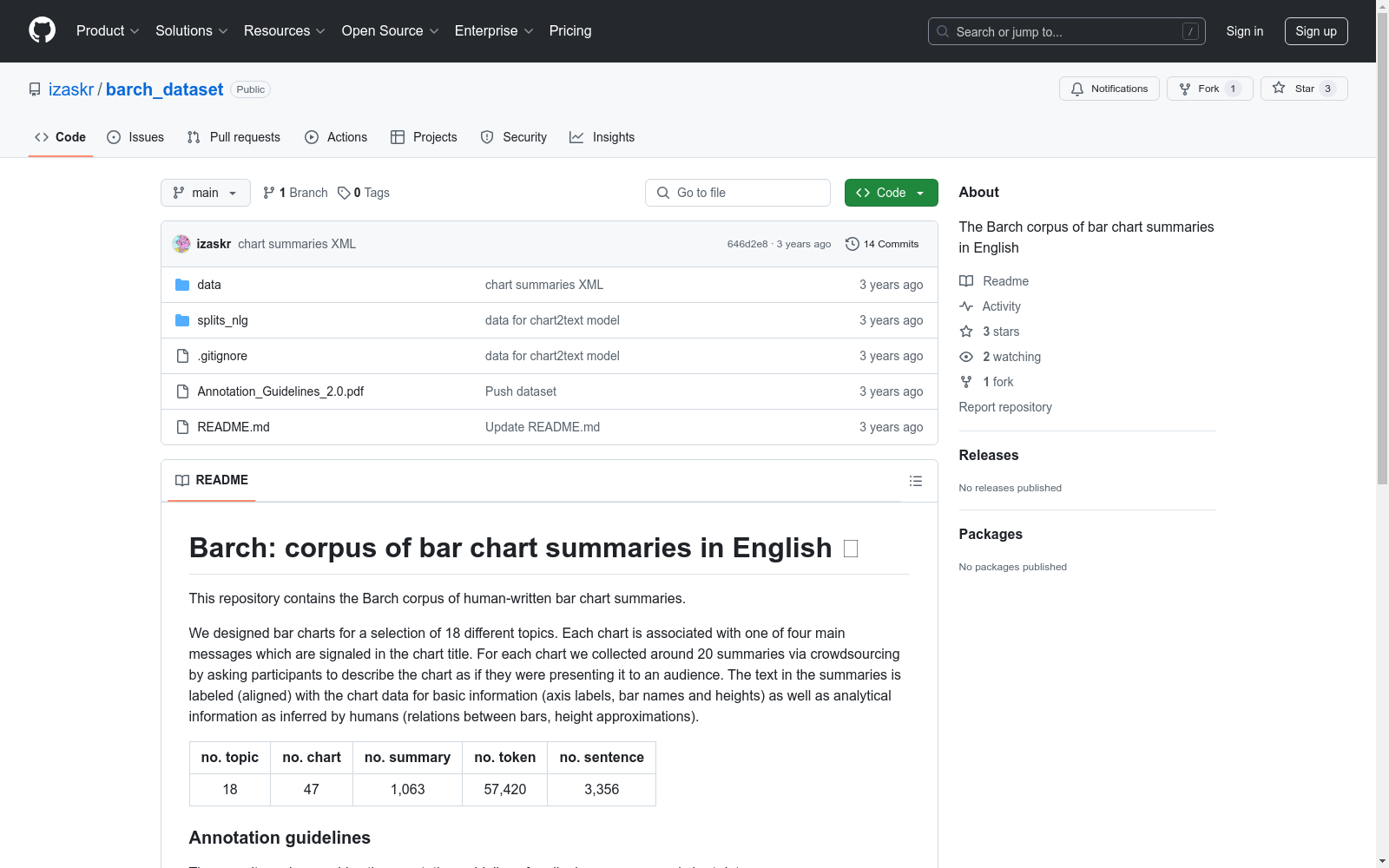Click the branch icon beside 1 Branch

click(x=269, y=193)
